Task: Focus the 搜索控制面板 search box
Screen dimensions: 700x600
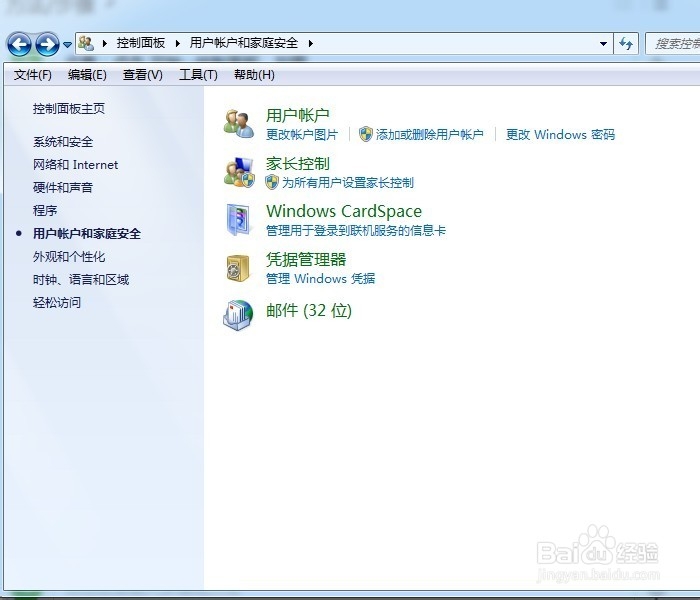Action: 672,44
